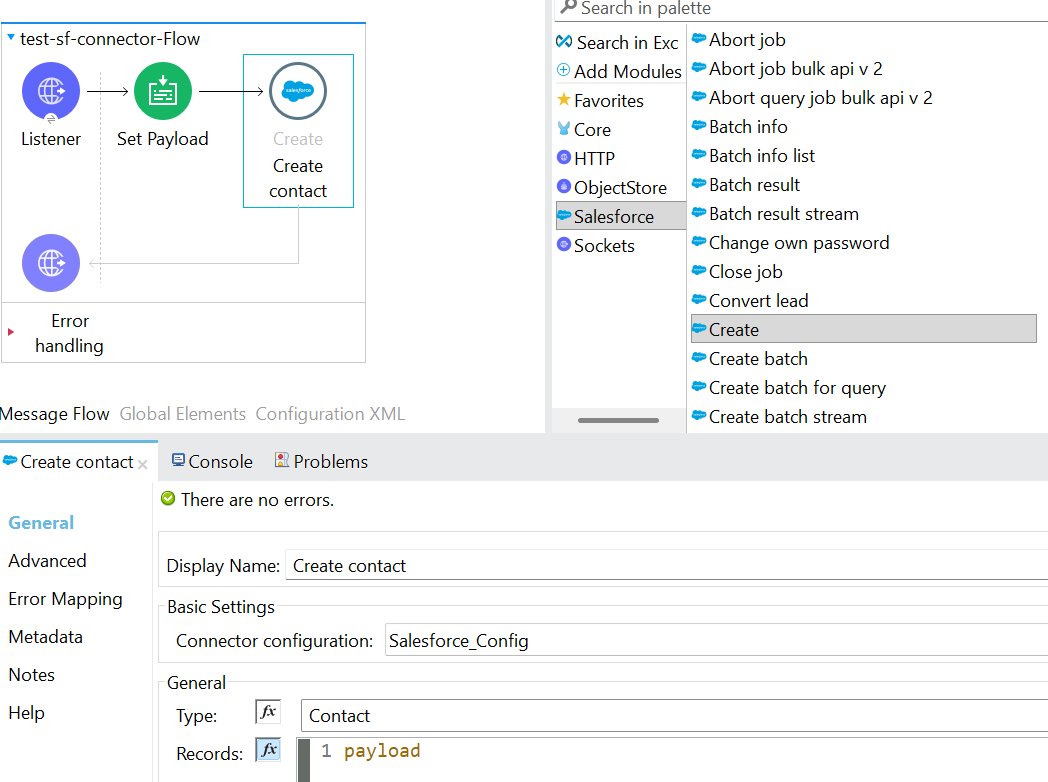Click the palette modules horizontal scrollbar
The height and width of the screenshot is (782, 1048).
coord(618,420)
